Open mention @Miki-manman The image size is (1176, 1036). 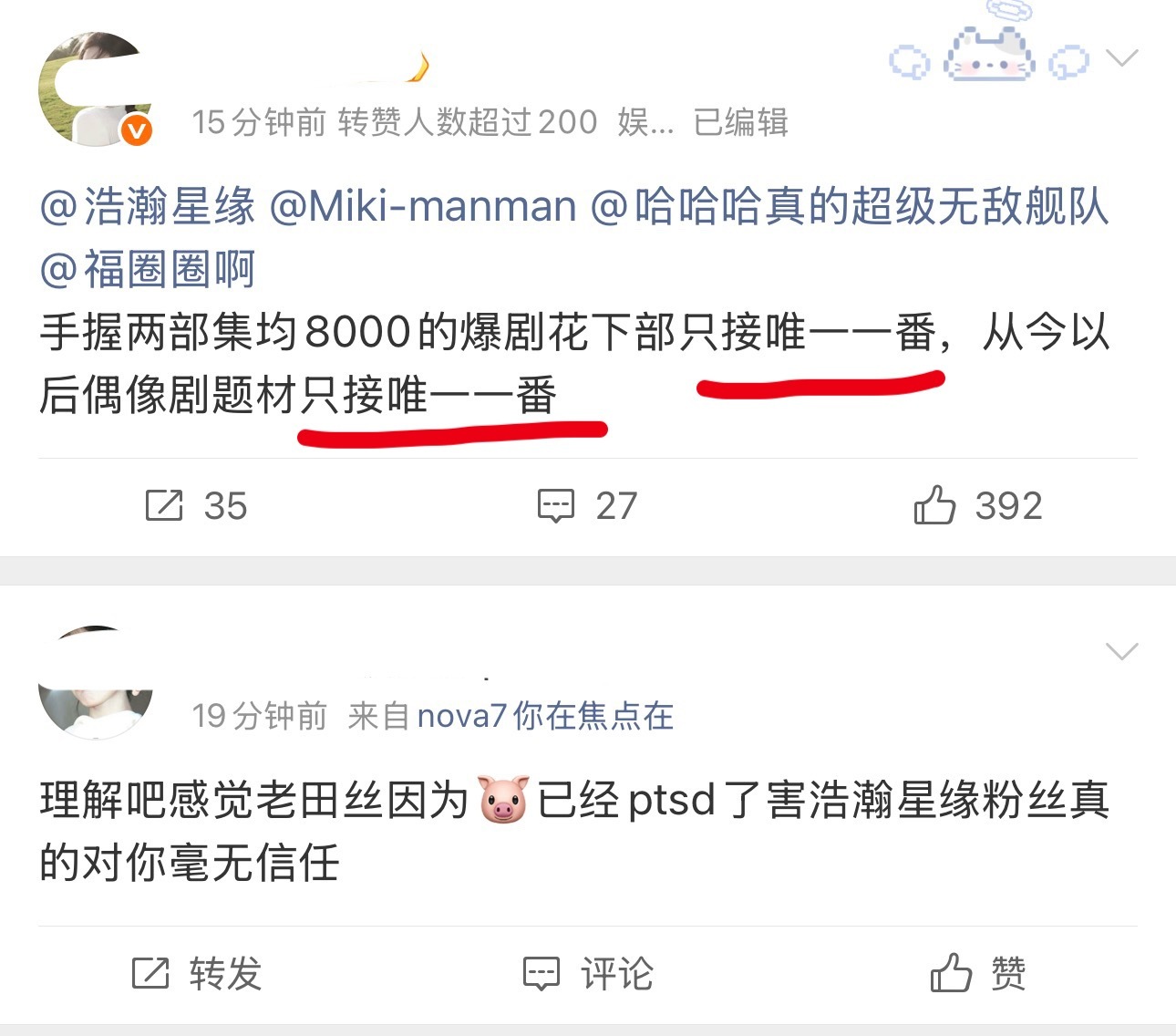[423, 207]
